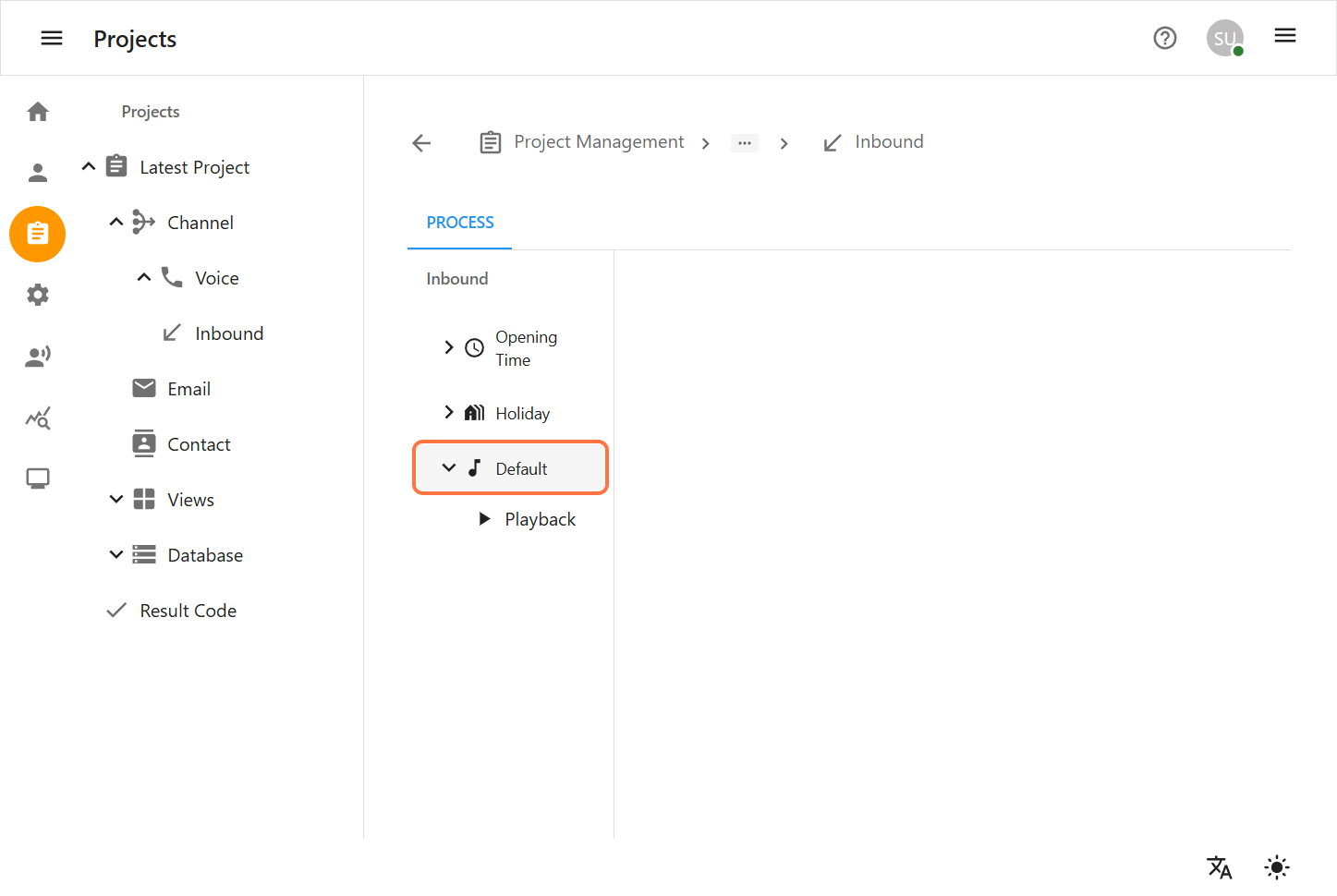
Task: Click the monitor screen sidebar icon
Action: click(38, 478)
